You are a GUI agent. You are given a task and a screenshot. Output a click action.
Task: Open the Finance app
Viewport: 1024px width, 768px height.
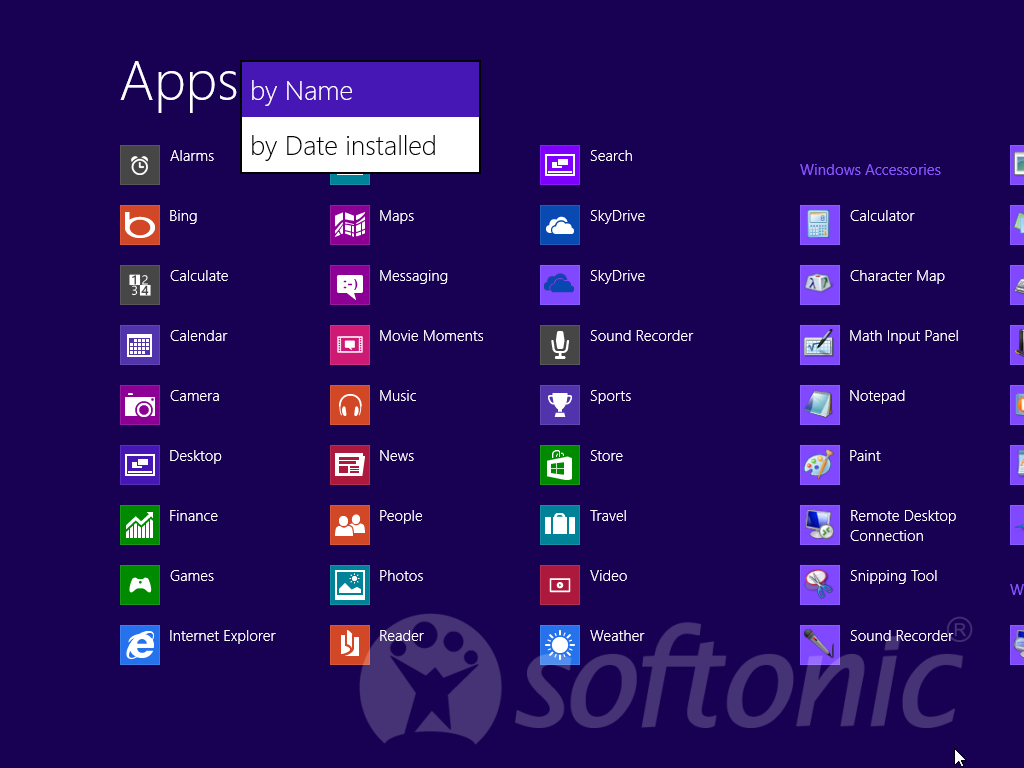pyautogui.click(x=140, y=525)
